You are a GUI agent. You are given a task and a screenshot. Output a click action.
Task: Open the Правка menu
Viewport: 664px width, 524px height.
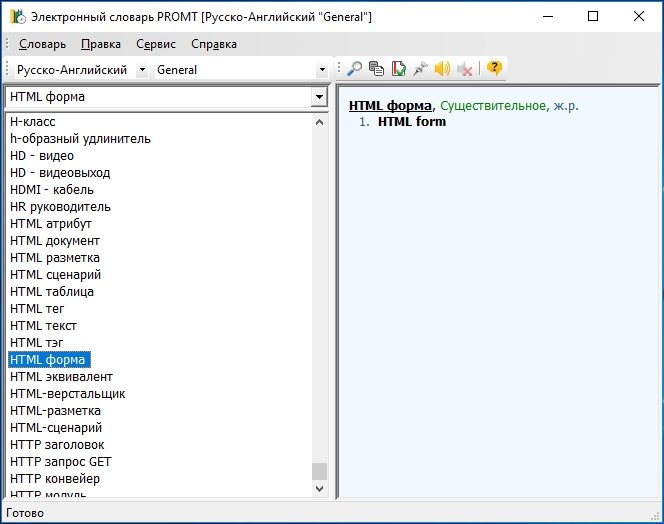[101, 44]
